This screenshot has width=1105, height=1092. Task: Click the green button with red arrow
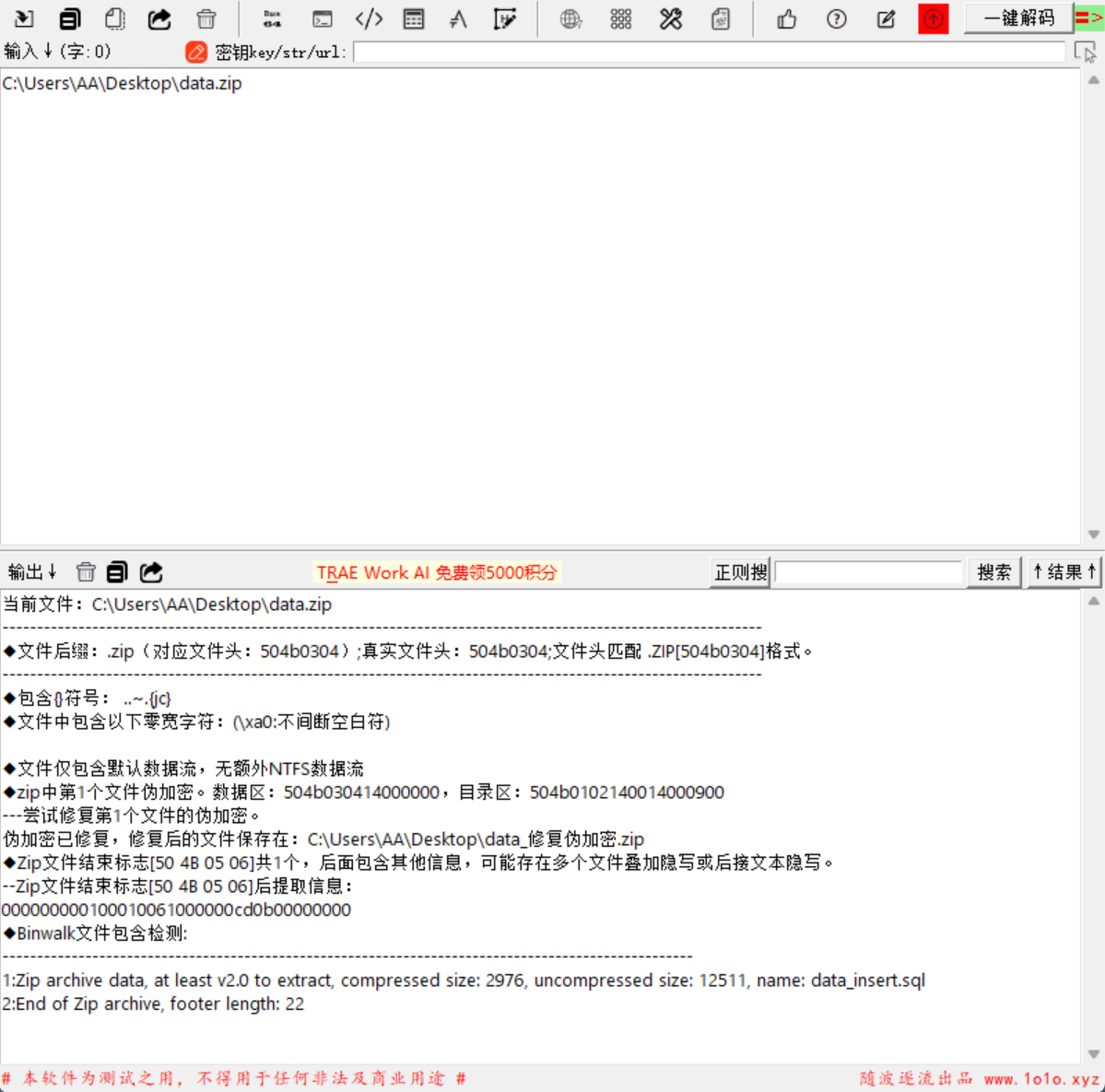1088,18
